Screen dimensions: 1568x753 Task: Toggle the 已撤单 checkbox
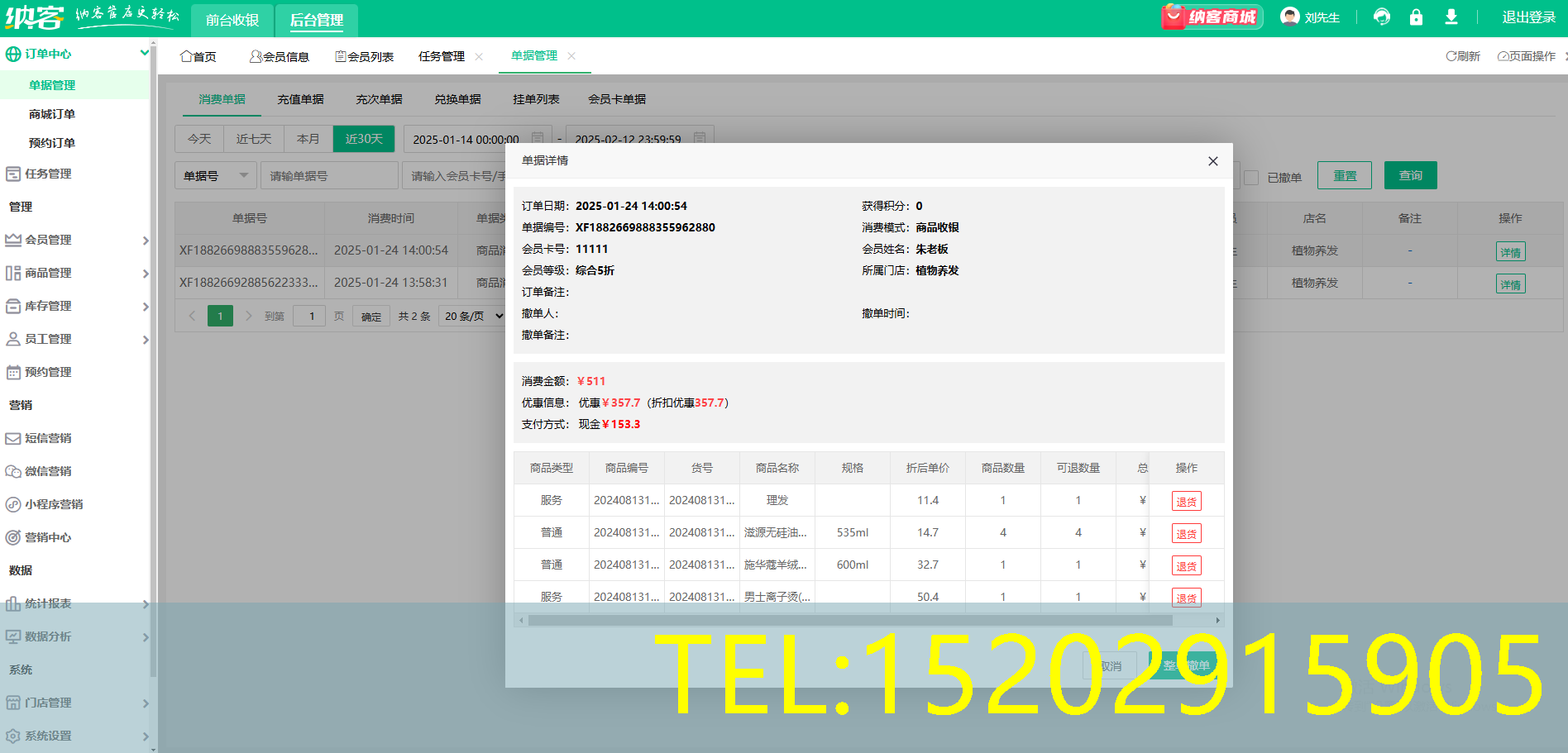tap(1251, 177)
